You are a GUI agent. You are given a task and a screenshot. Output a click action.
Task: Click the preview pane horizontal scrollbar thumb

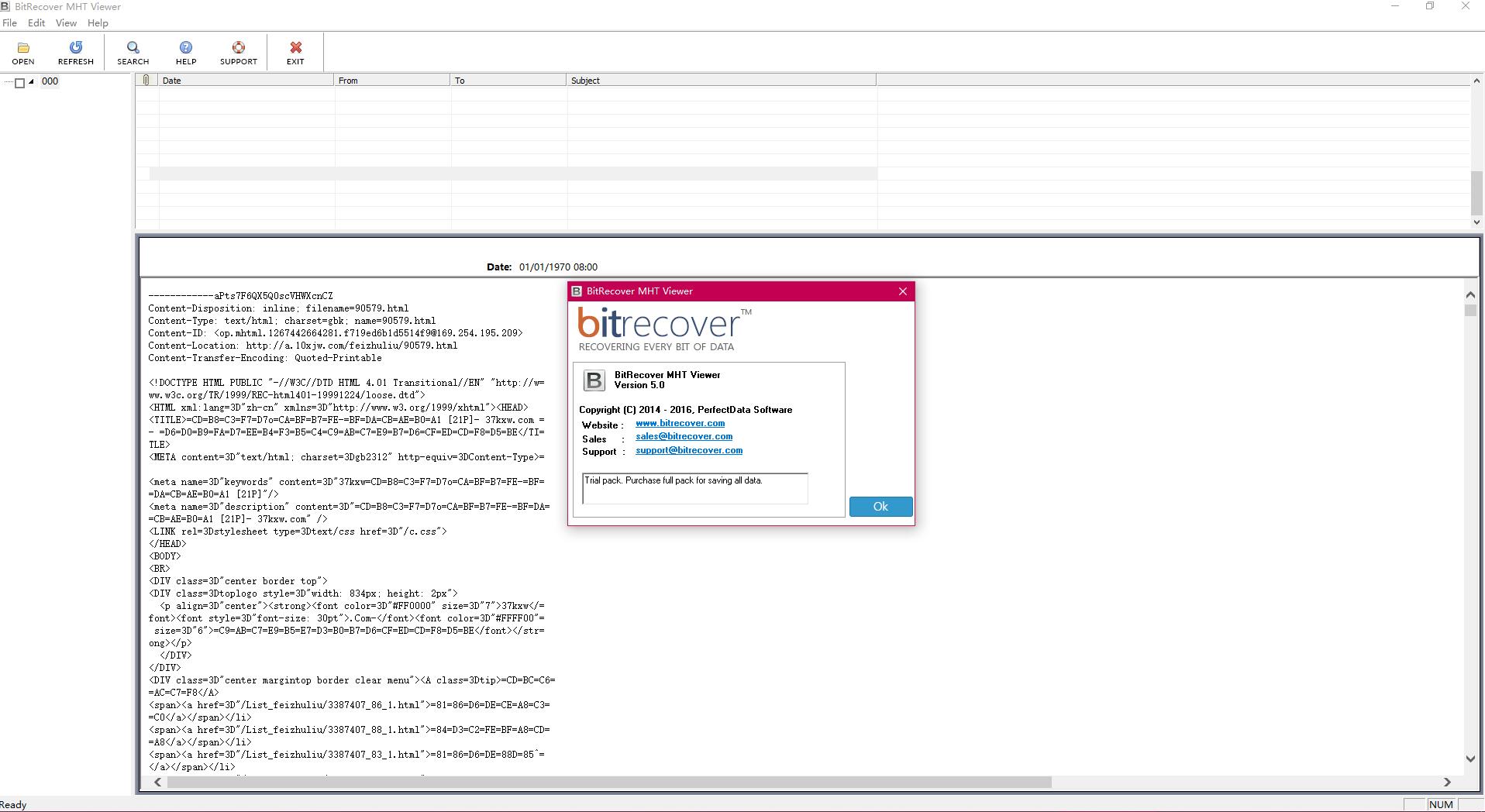point(609,783)
